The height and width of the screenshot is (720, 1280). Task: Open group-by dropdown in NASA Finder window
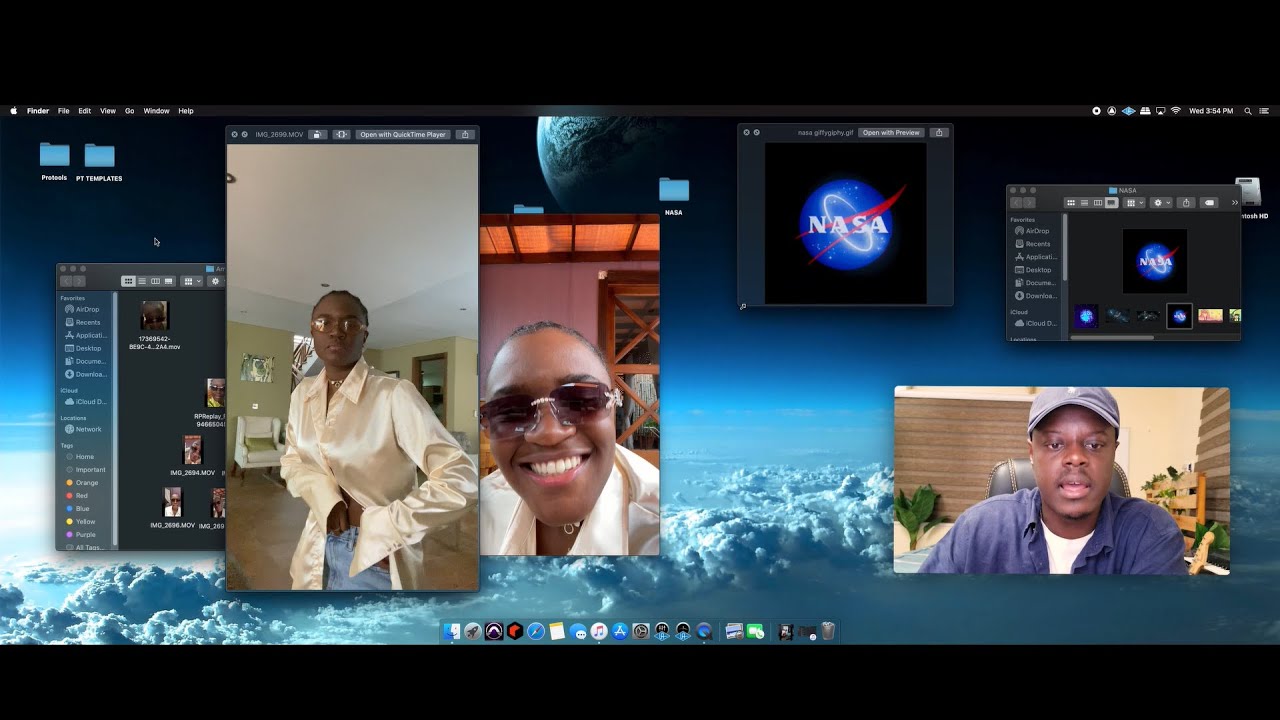click(x=1134, y=203)
